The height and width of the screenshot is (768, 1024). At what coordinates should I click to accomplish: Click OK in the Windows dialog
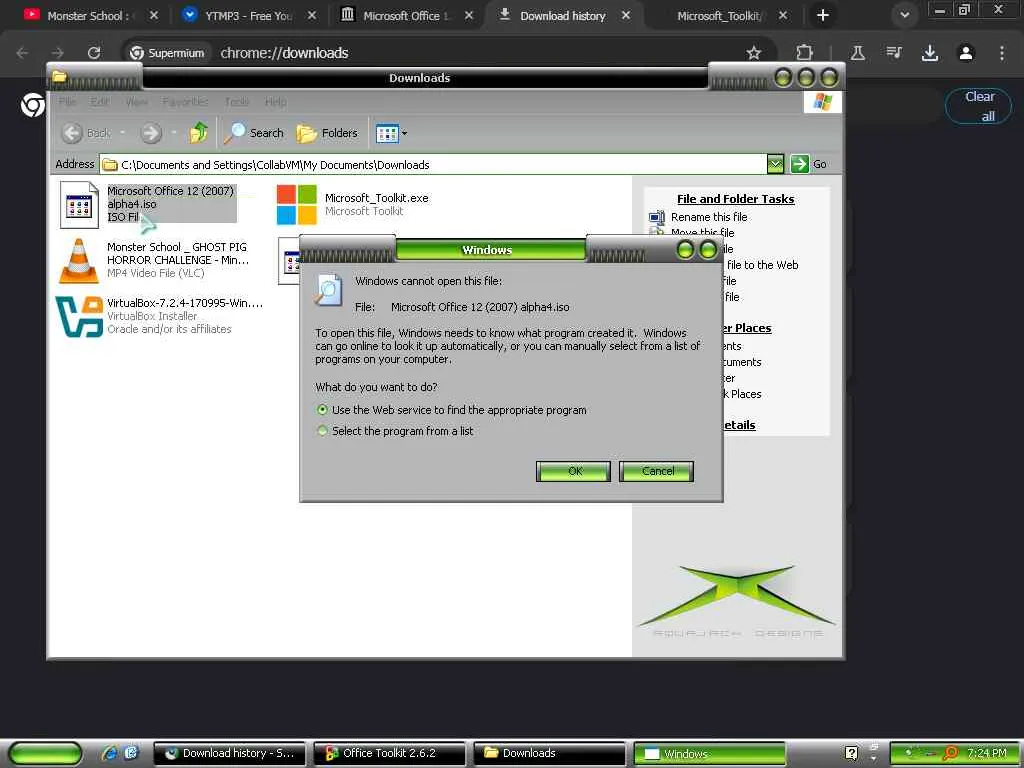pyautogui.click(x=573, y=471)
